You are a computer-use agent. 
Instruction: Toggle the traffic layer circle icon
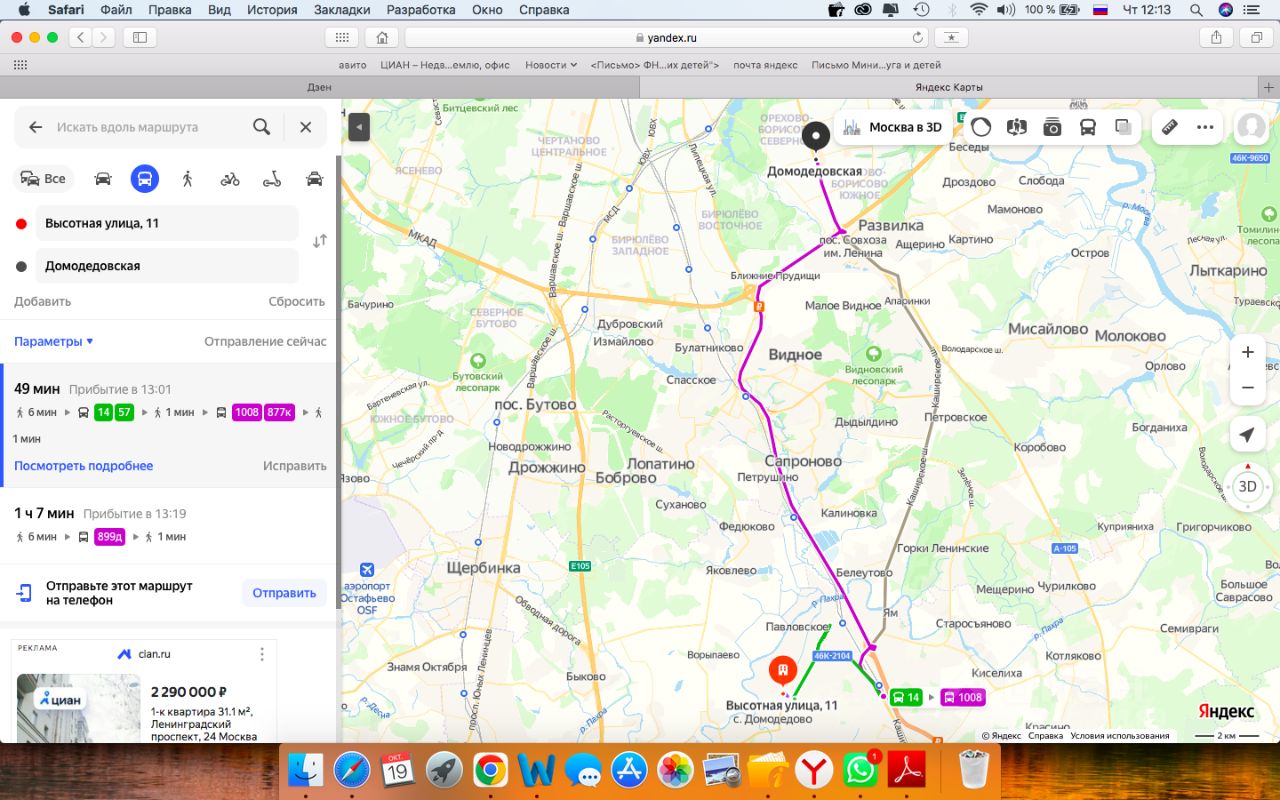(981, 127)
